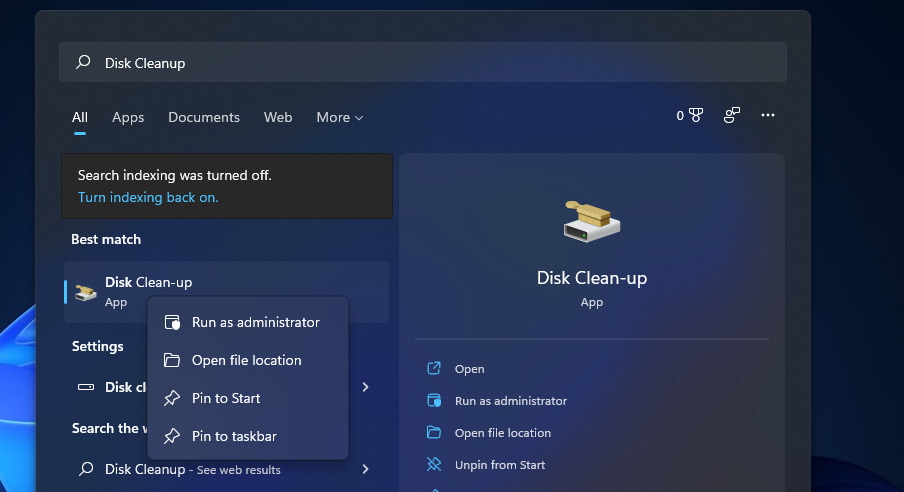Viewport: 904px width, 492px height.
Task: Click shield icon beside preview pane Run as administrator
Action: (x=434, y=400)
